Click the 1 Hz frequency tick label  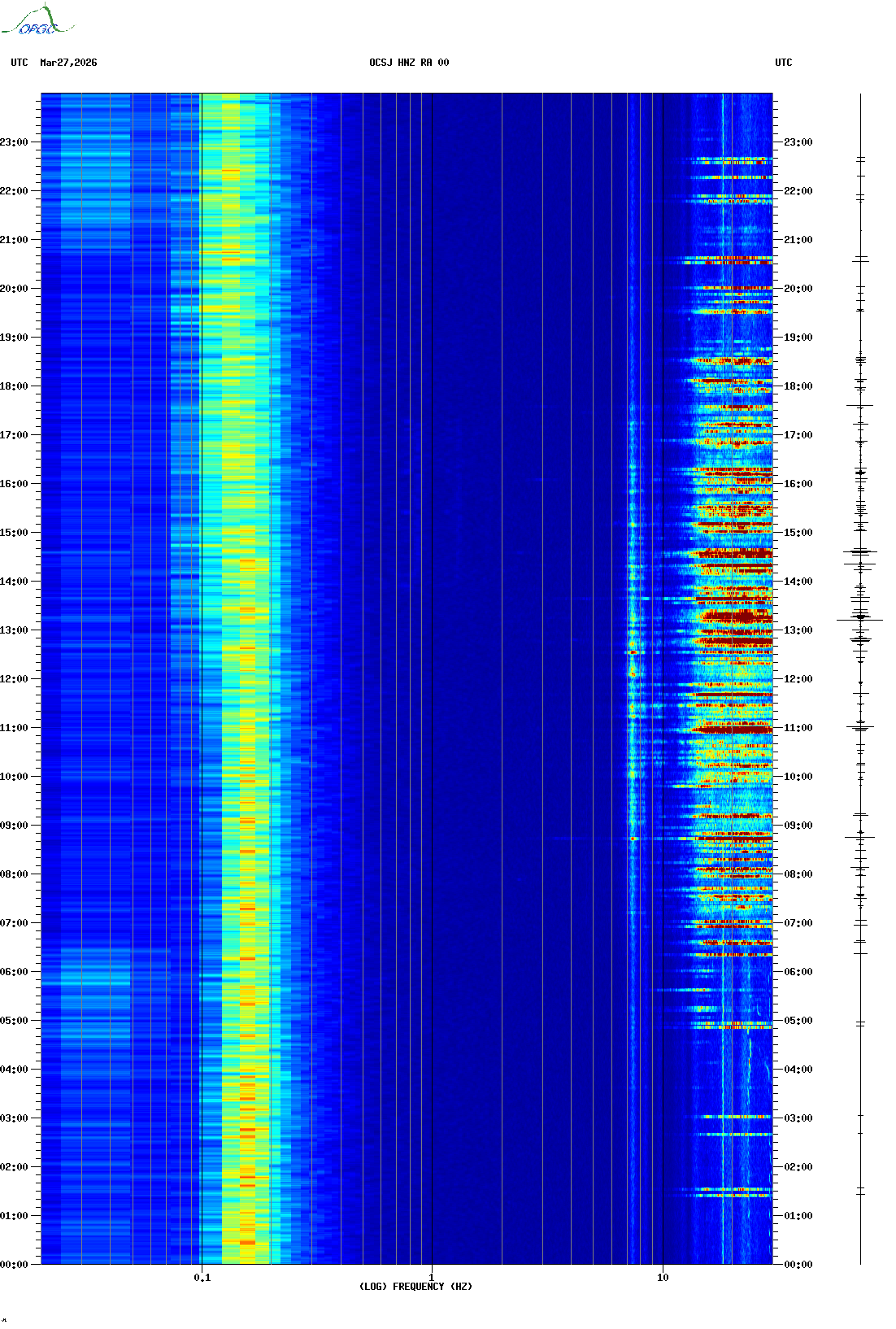click(431, 1277)
